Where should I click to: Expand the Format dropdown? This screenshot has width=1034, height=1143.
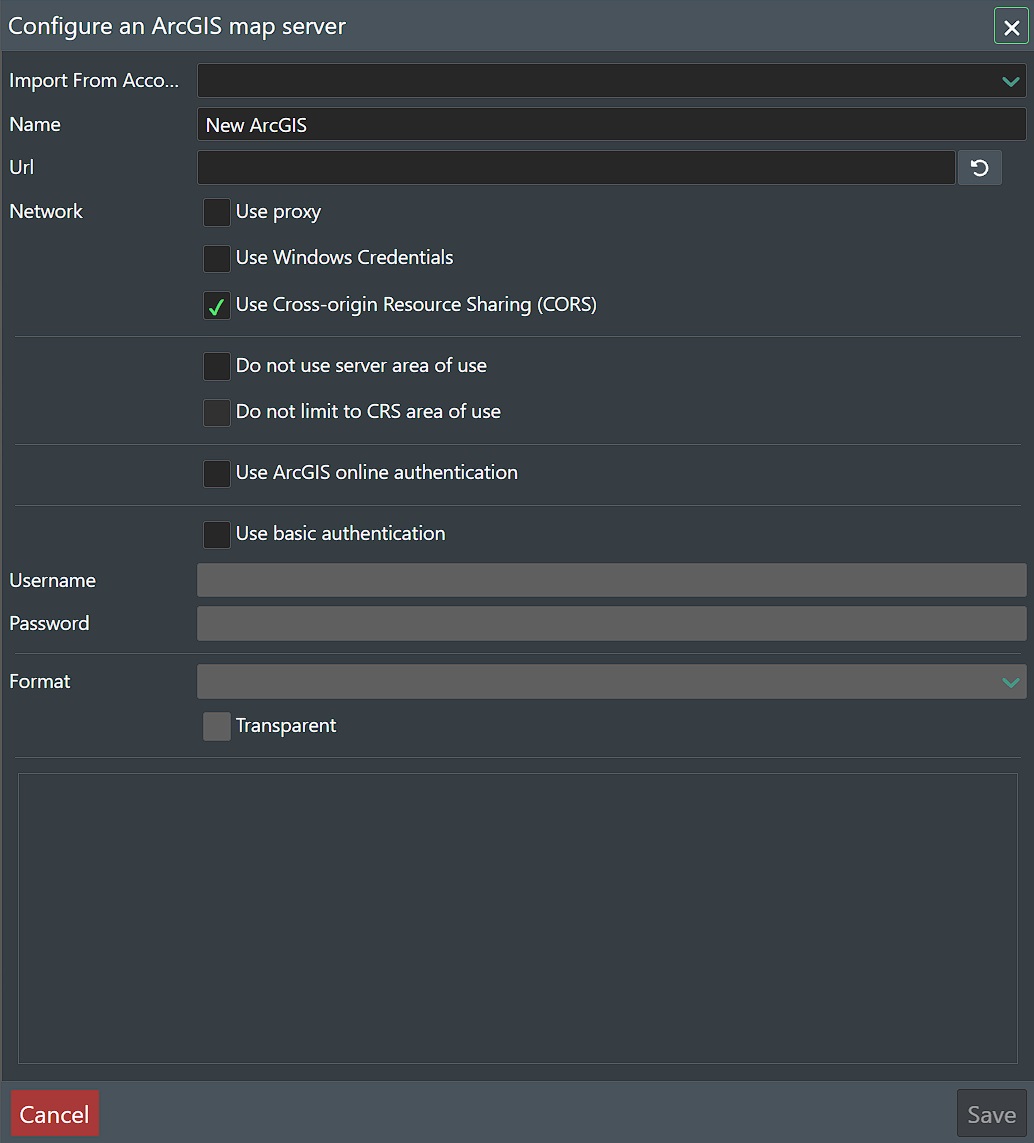pos(611,682)
